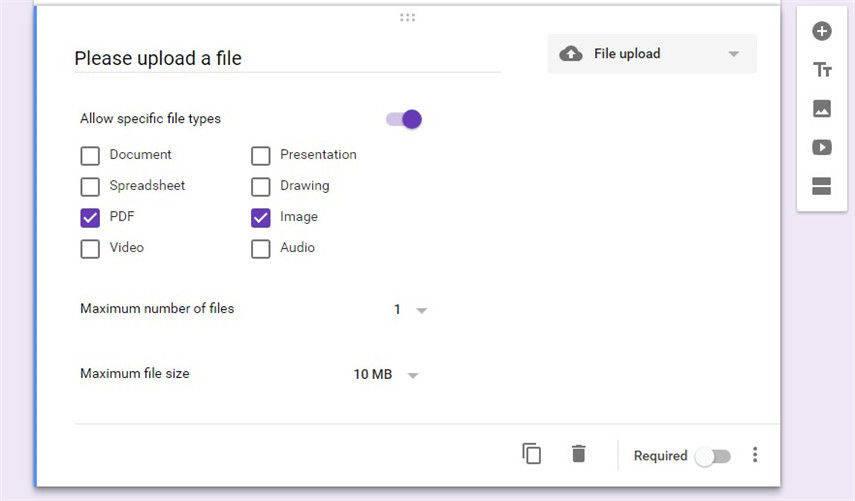Delete the question using trash icon
The width and height of the screenshot is (855, 501).
point(578,454)
